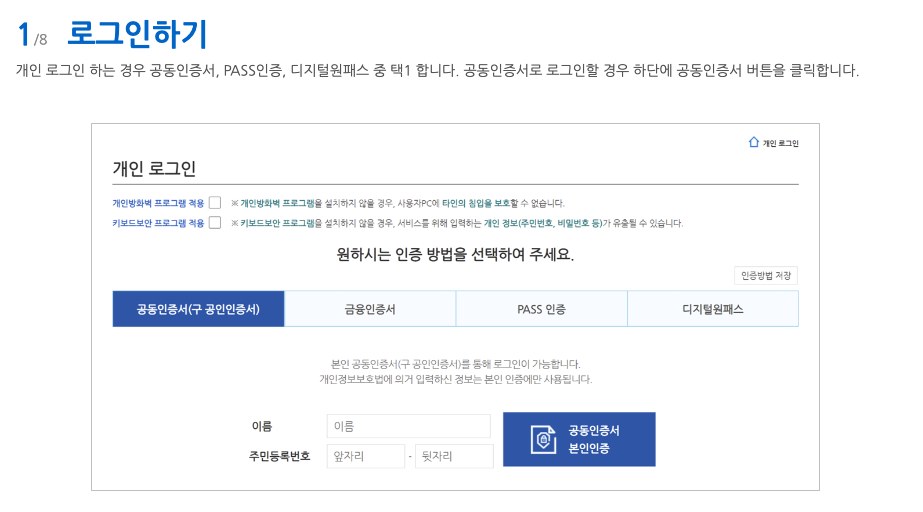
Task: Switch to the 금융인증서 tab
Action: (x=370, y=309)
